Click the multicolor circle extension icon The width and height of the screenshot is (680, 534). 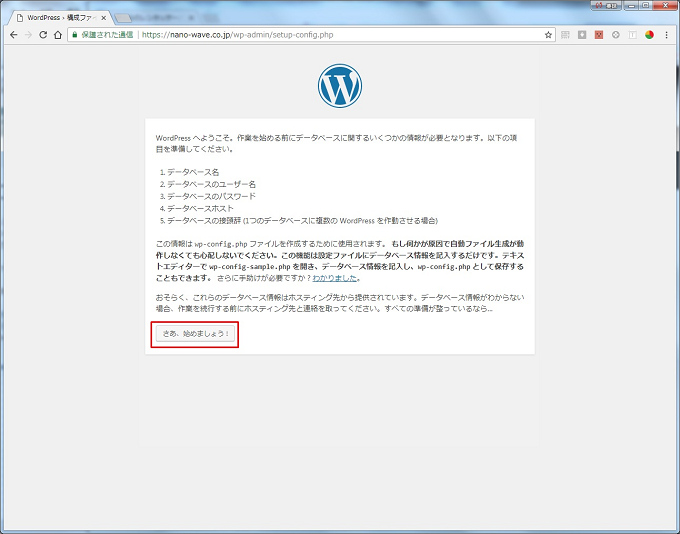point(649,34)
